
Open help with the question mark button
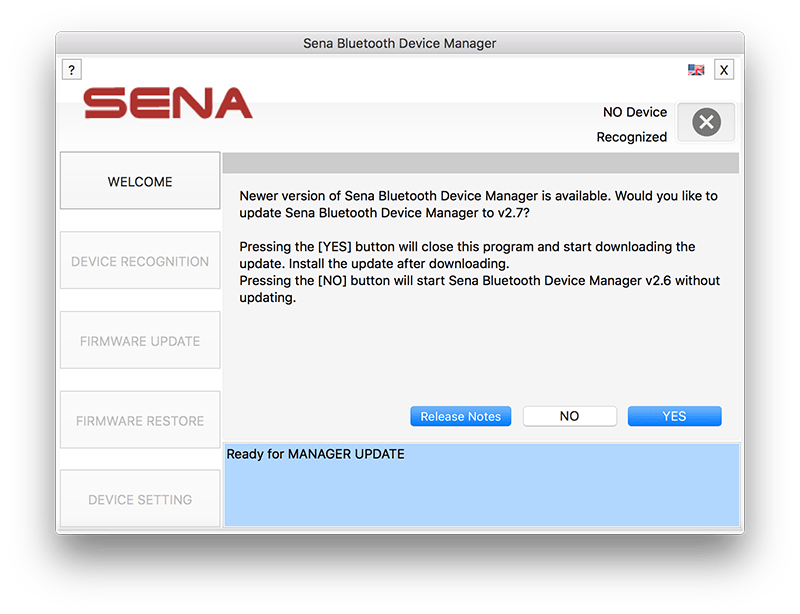point(71,69)
